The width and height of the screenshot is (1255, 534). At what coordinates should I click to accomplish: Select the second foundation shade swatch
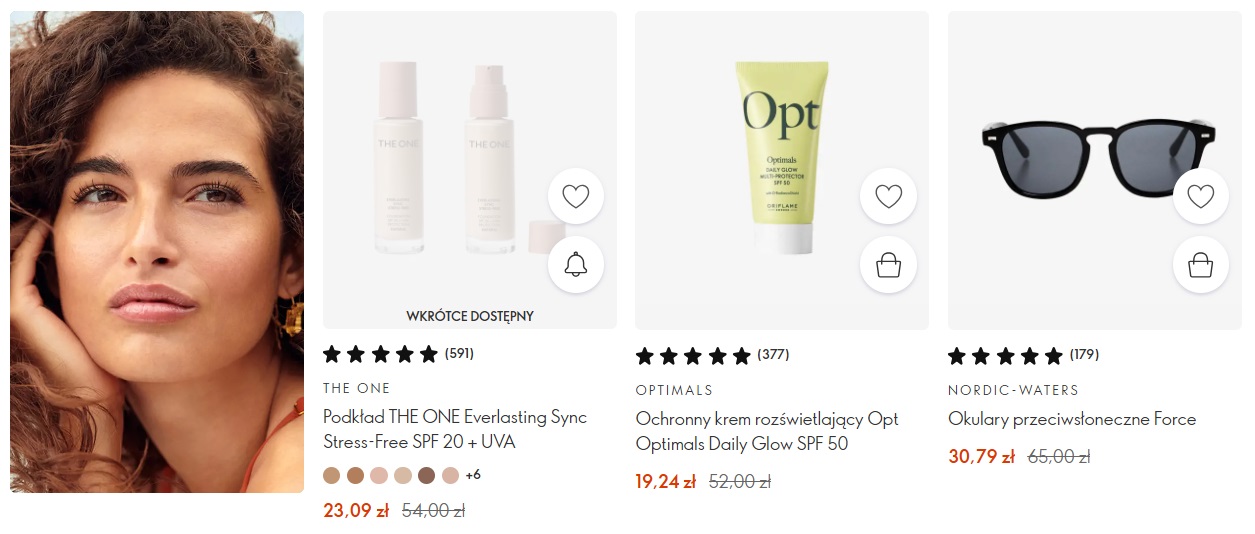pyautogui.click(x=355, y=475)
